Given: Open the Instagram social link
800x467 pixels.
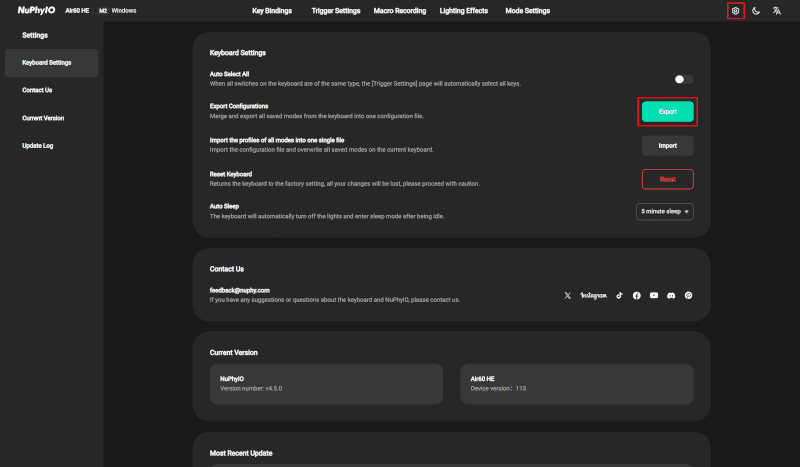Looking at the screenshot, I should point(593,296).
